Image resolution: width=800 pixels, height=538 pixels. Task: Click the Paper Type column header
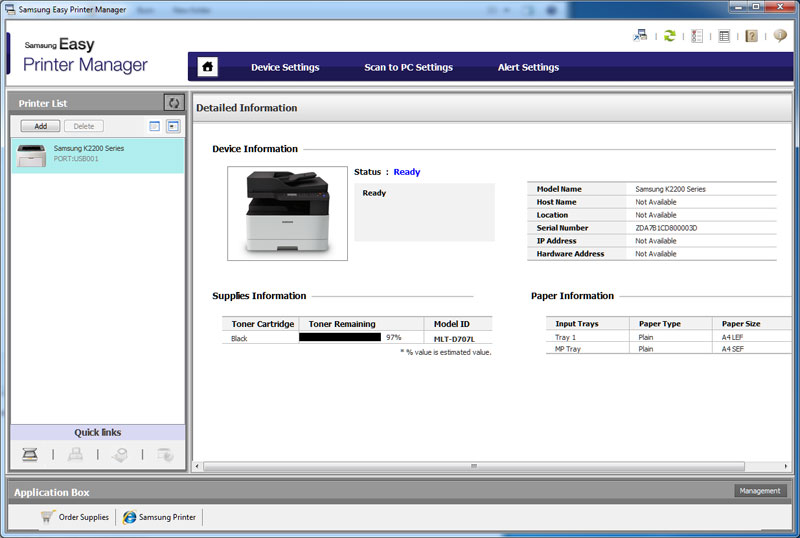[x=660, y=324]
